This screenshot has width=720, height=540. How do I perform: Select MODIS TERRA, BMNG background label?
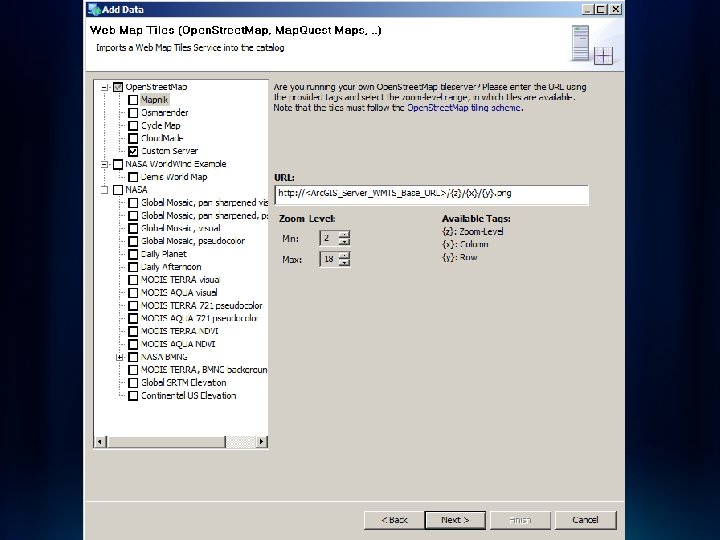pyautogui.click(x=204, y=370)
